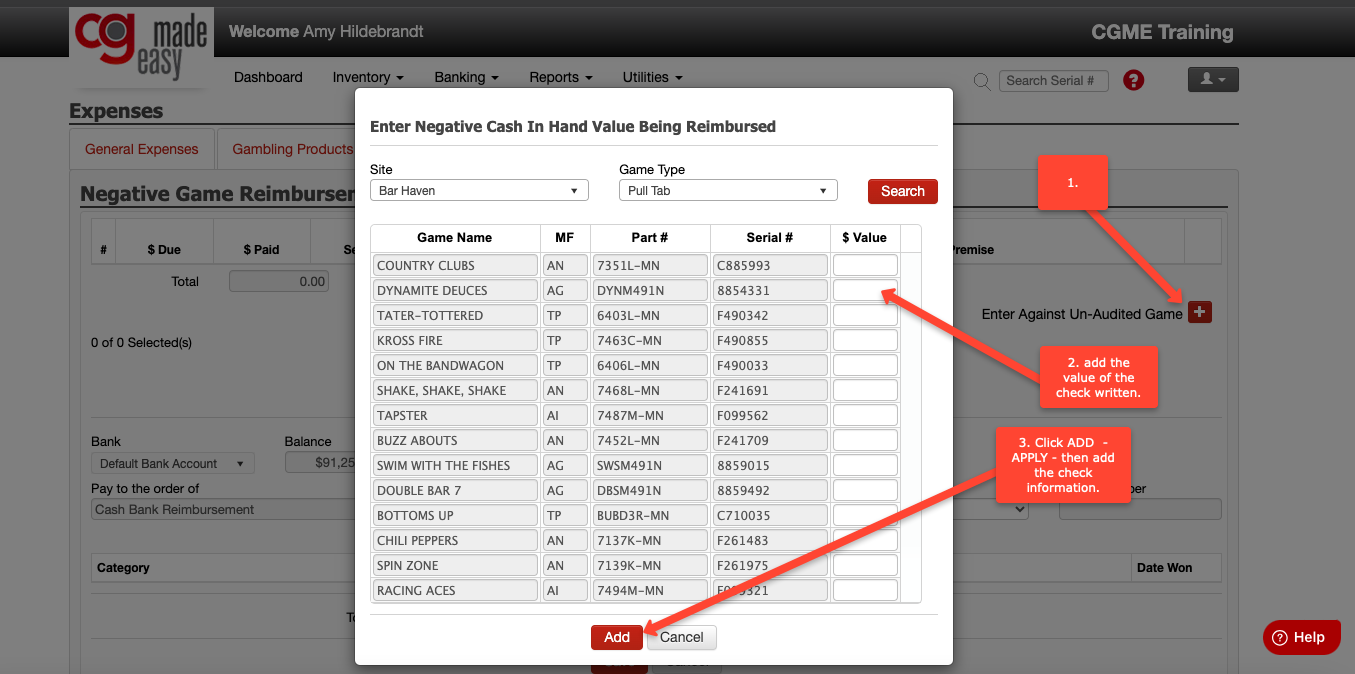Click the Balance amount field
This screenshot has height=674, width=1355.
click(x=320, y=463)
